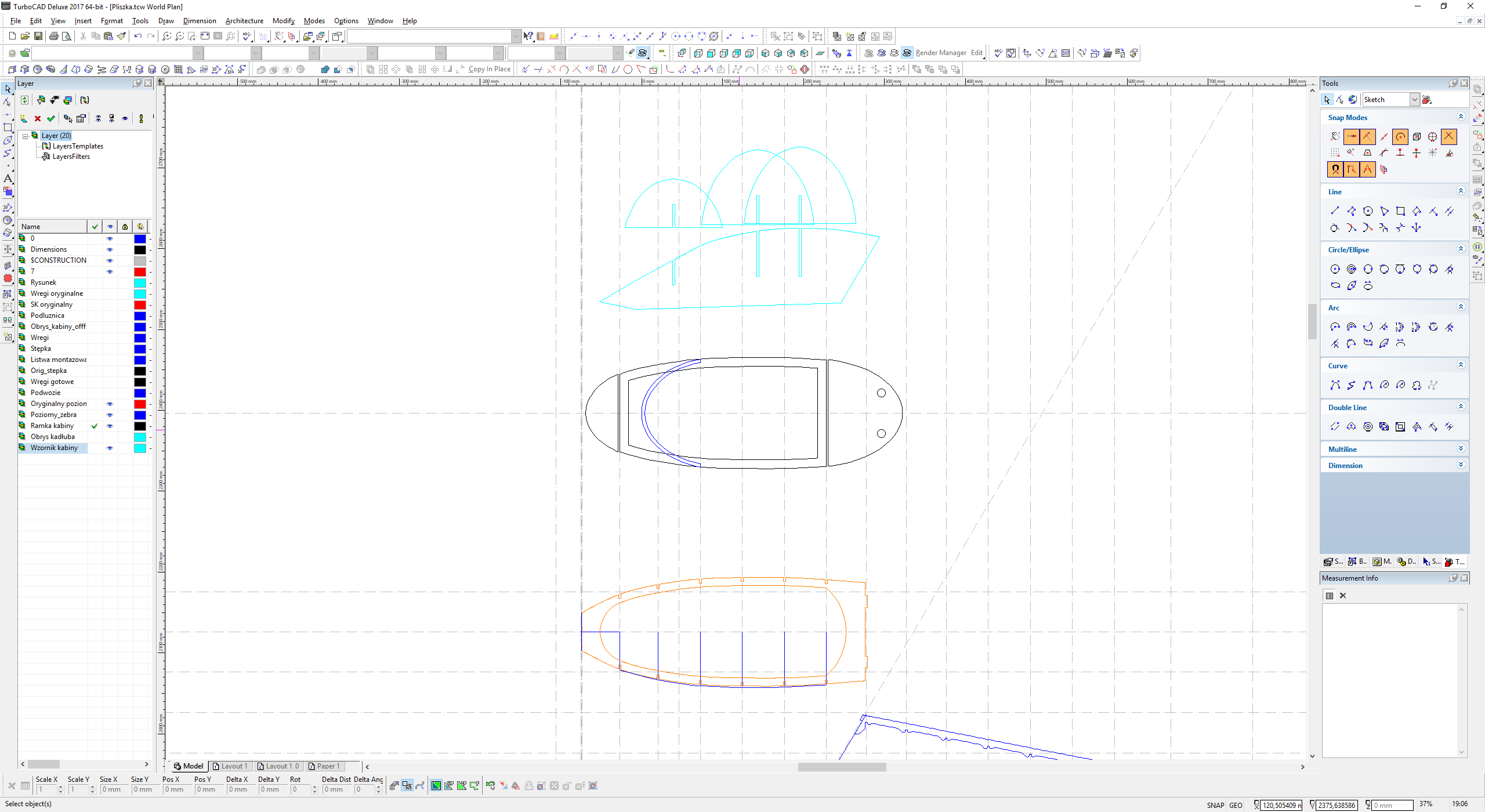Click the cyan color swatch of Rysunek layer
The image size is (1485, 812).
(x=140, y=282)
